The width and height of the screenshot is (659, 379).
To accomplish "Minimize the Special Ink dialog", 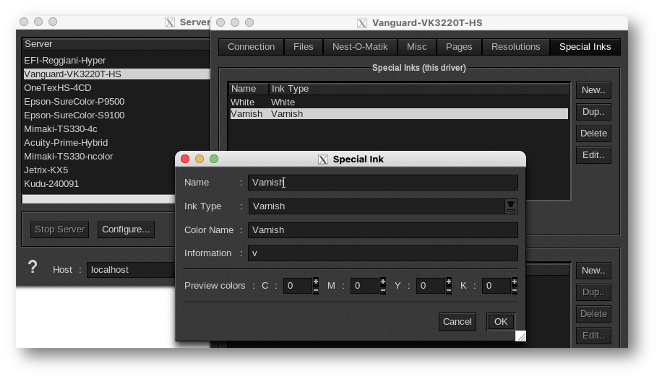I will tap(199, 158).
